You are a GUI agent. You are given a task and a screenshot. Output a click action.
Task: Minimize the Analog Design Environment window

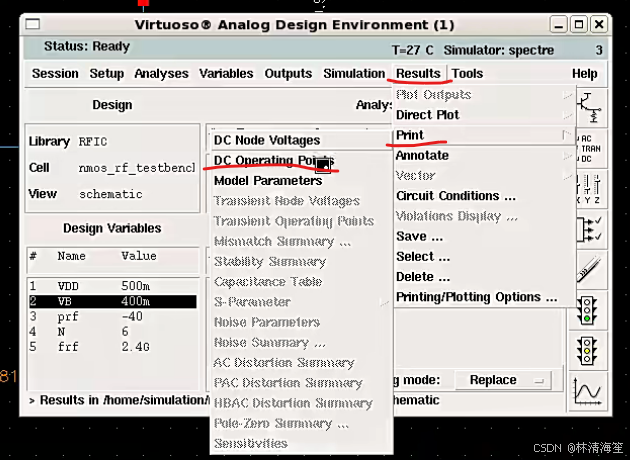click(558, 25)
